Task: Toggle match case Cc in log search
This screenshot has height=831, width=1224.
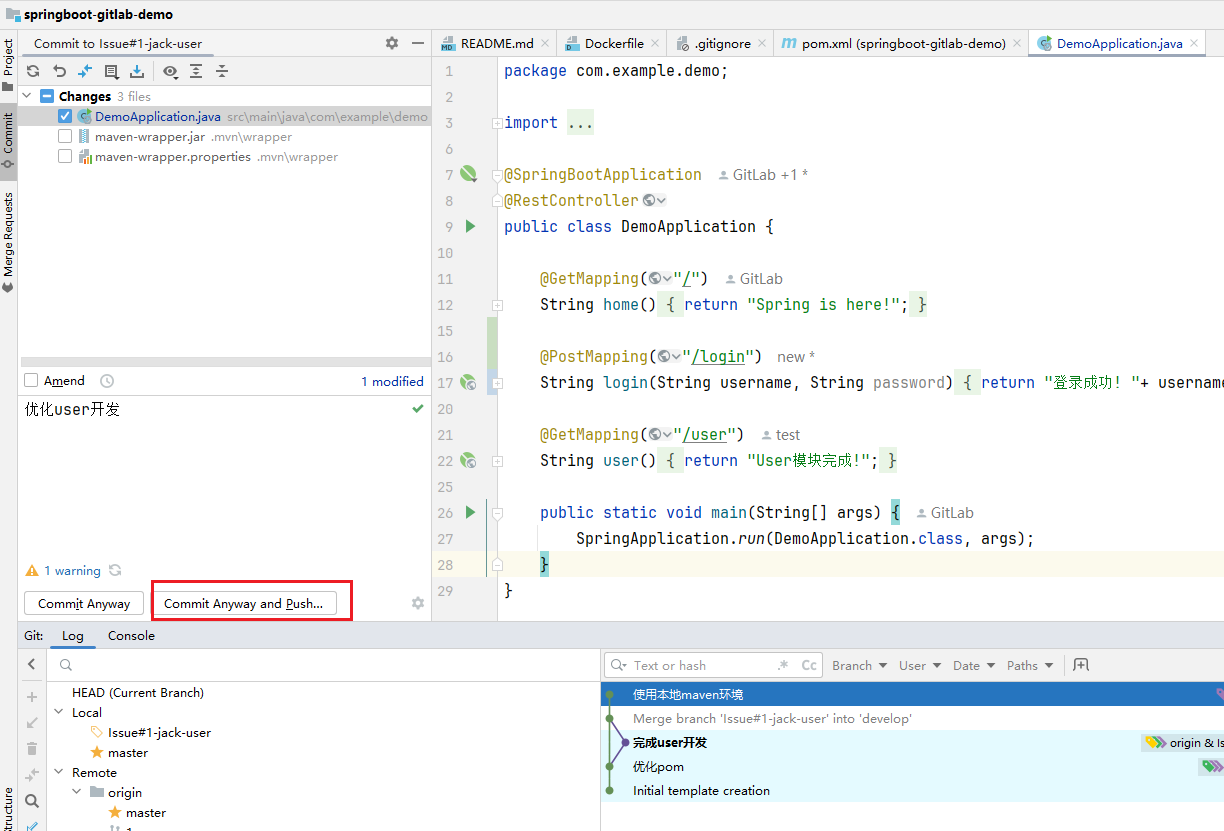Action: coord(809,665)
